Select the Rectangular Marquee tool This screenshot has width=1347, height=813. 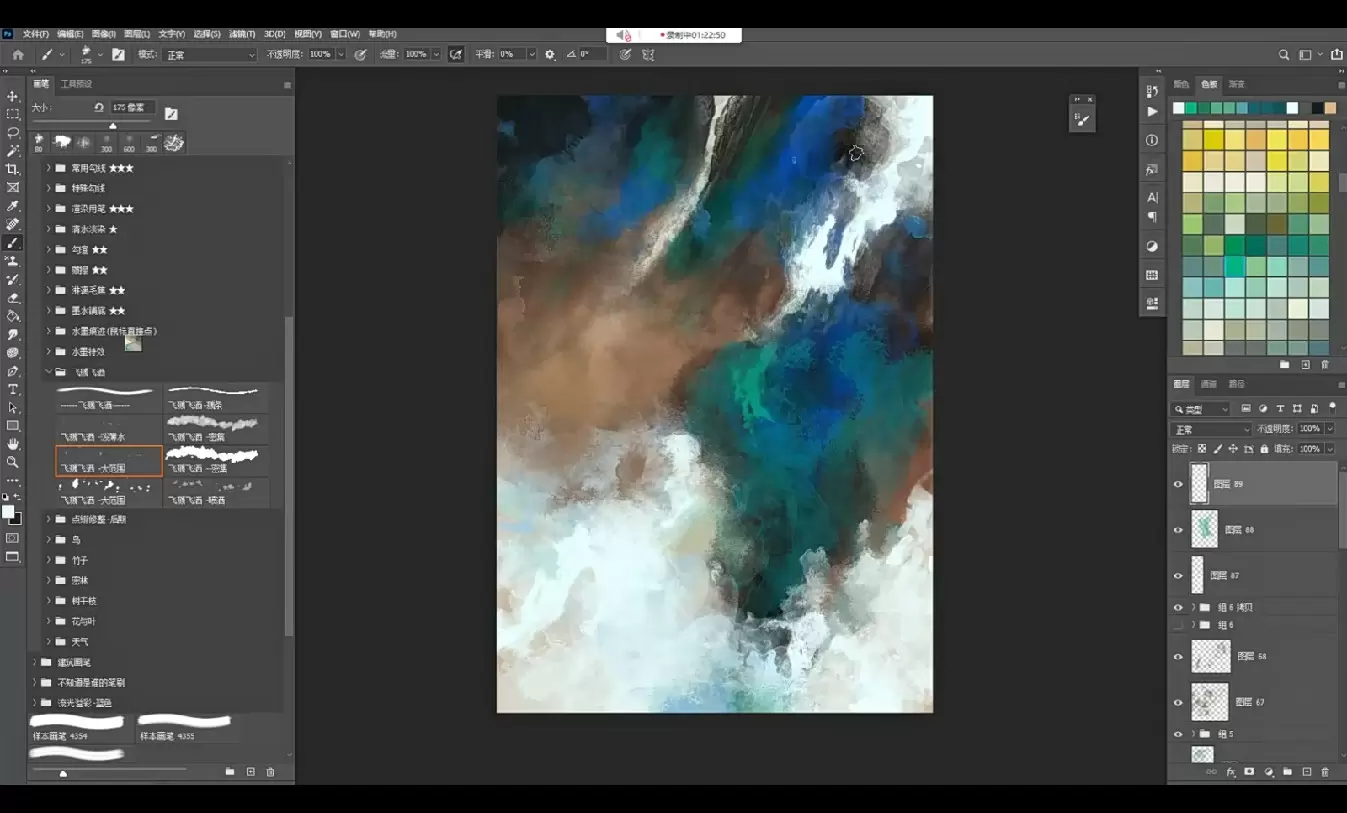point(13,114)
